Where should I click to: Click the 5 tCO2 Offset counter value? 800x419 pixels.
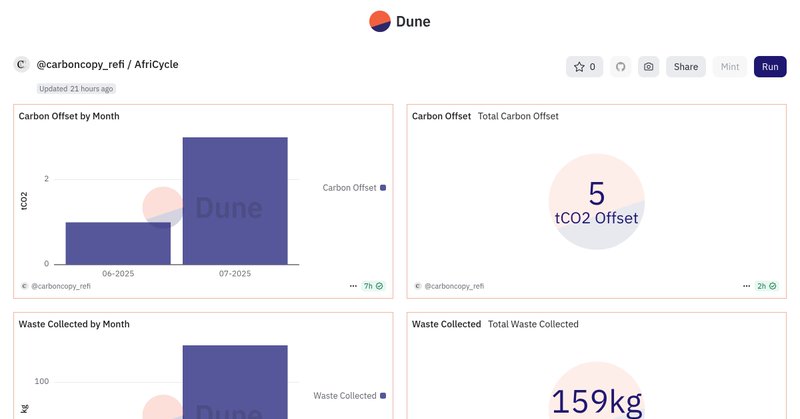596,203
